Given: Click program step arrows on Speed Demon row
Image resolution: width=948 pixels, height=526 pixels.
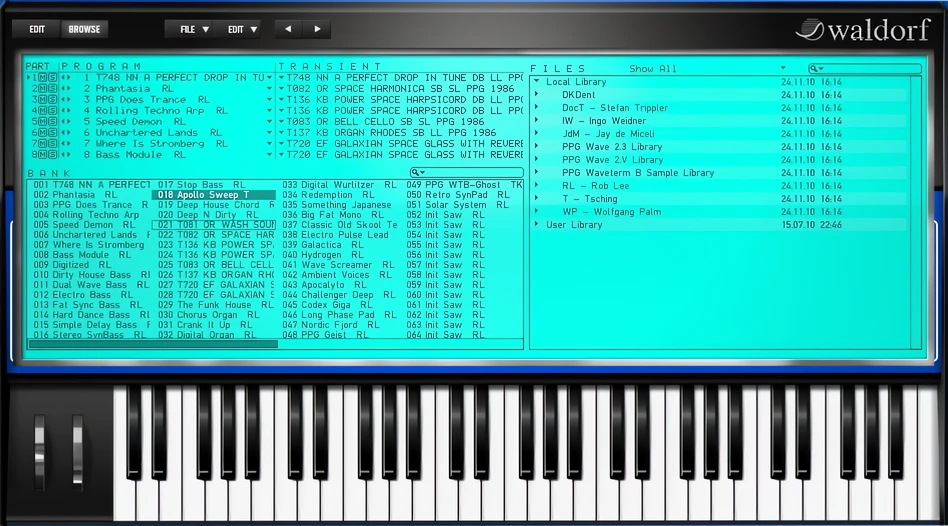Looking at the screenshot, I should [65, 122].
